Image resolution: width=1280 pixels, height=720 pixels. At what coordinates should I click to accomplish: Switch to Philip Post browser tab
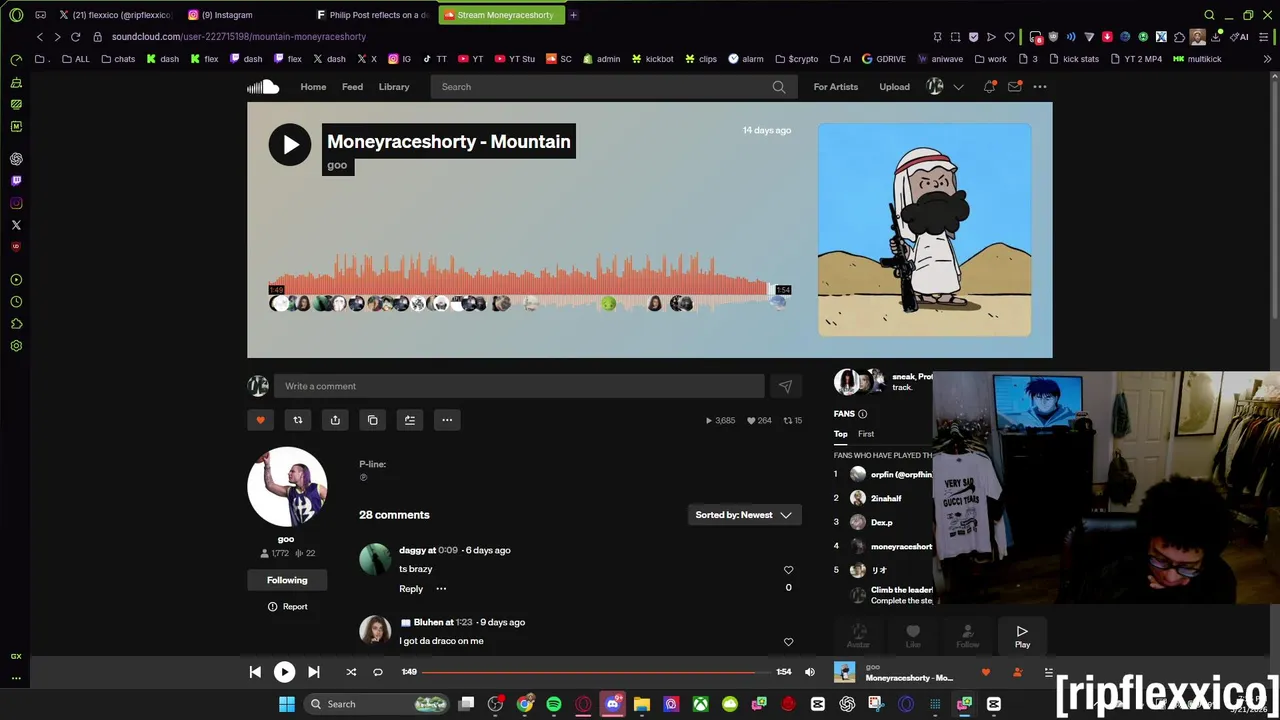[372, 15]
